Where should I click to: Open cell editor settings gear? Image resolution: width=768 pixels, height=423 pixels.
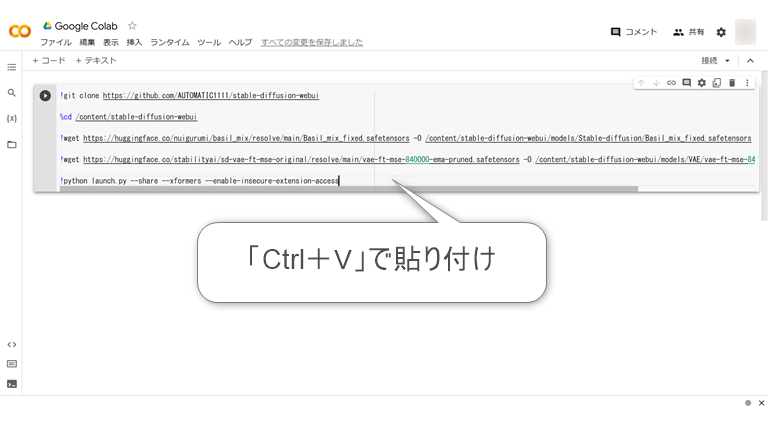pyautogui.click(x=702, y=83)
